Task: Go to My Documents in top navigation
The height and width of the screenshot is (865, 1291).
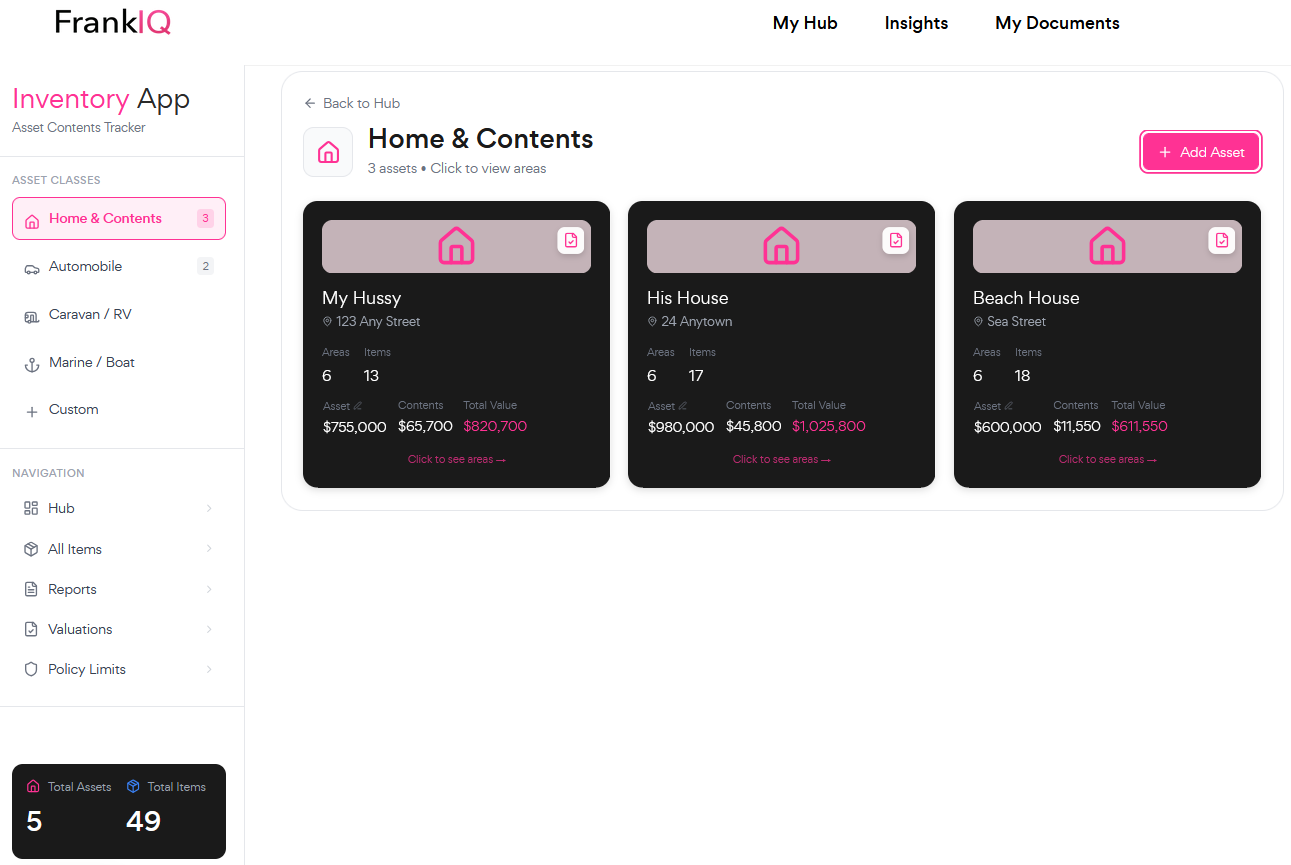Action: [x=1057, y=23]
